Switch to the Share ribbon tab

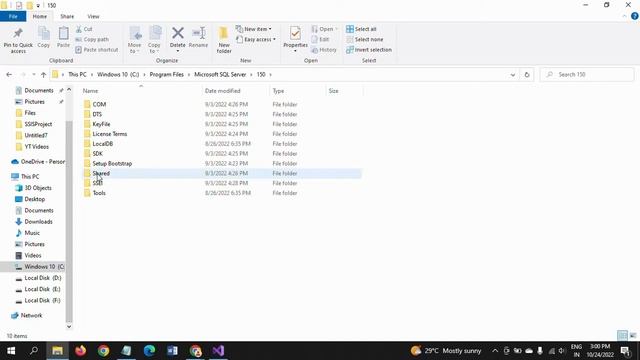point(67,16)
